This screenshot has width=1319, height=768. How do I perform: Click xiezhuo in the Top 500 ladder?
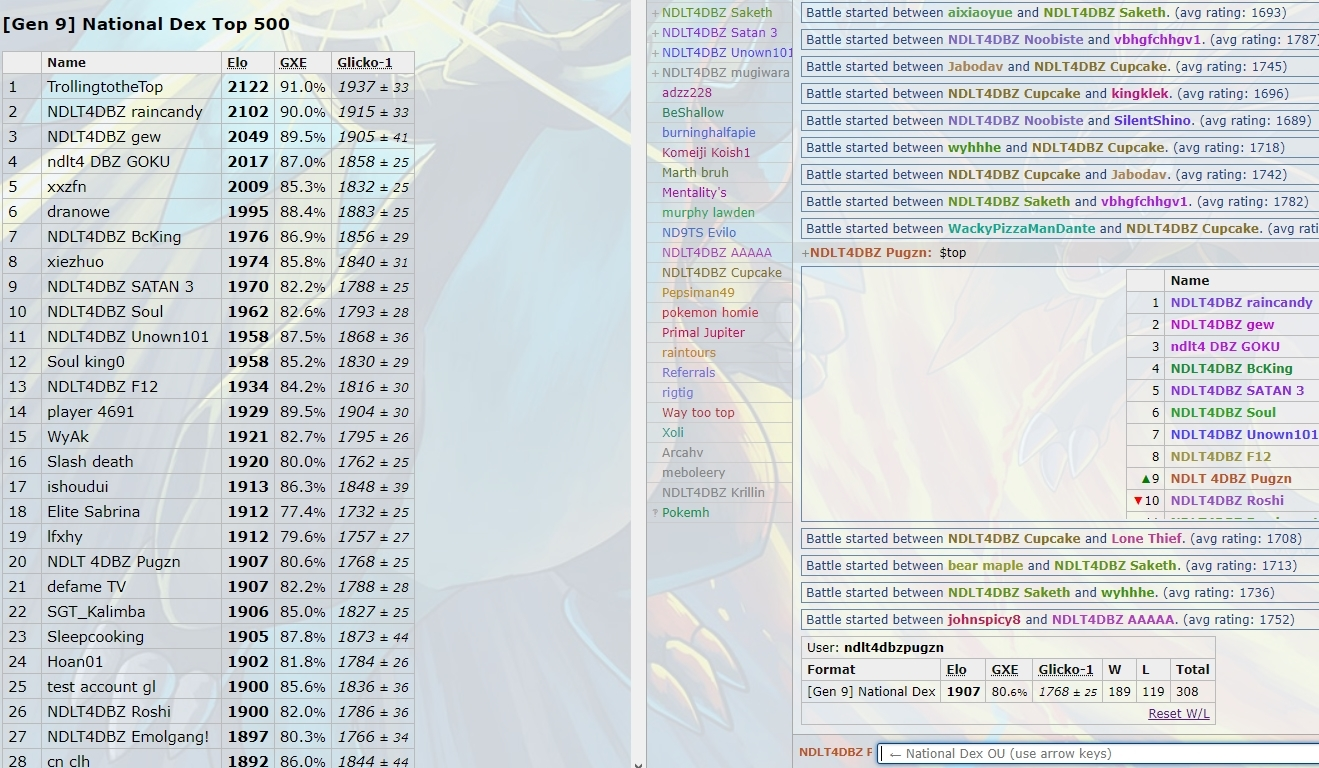[x=75, y=262]
